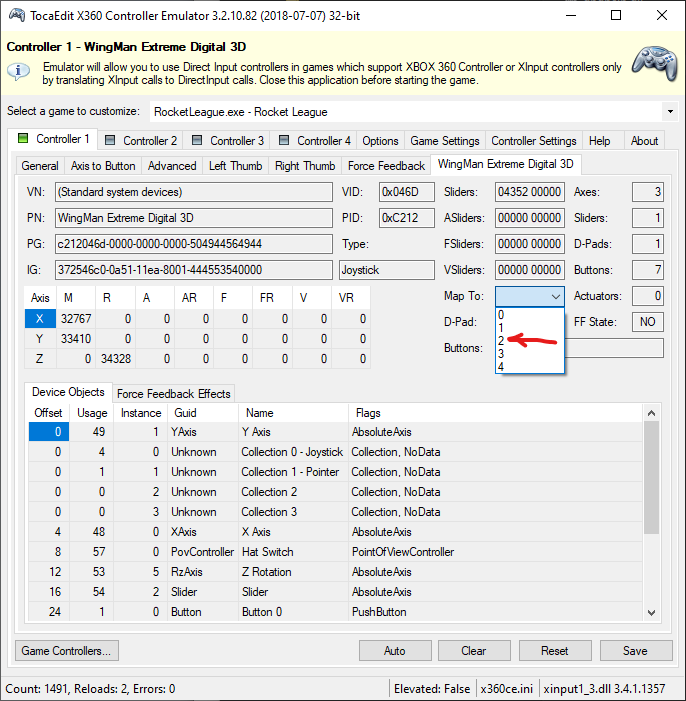Click the Auto button
Viewport: 686px width, 701px height.
tap(395, 650)
